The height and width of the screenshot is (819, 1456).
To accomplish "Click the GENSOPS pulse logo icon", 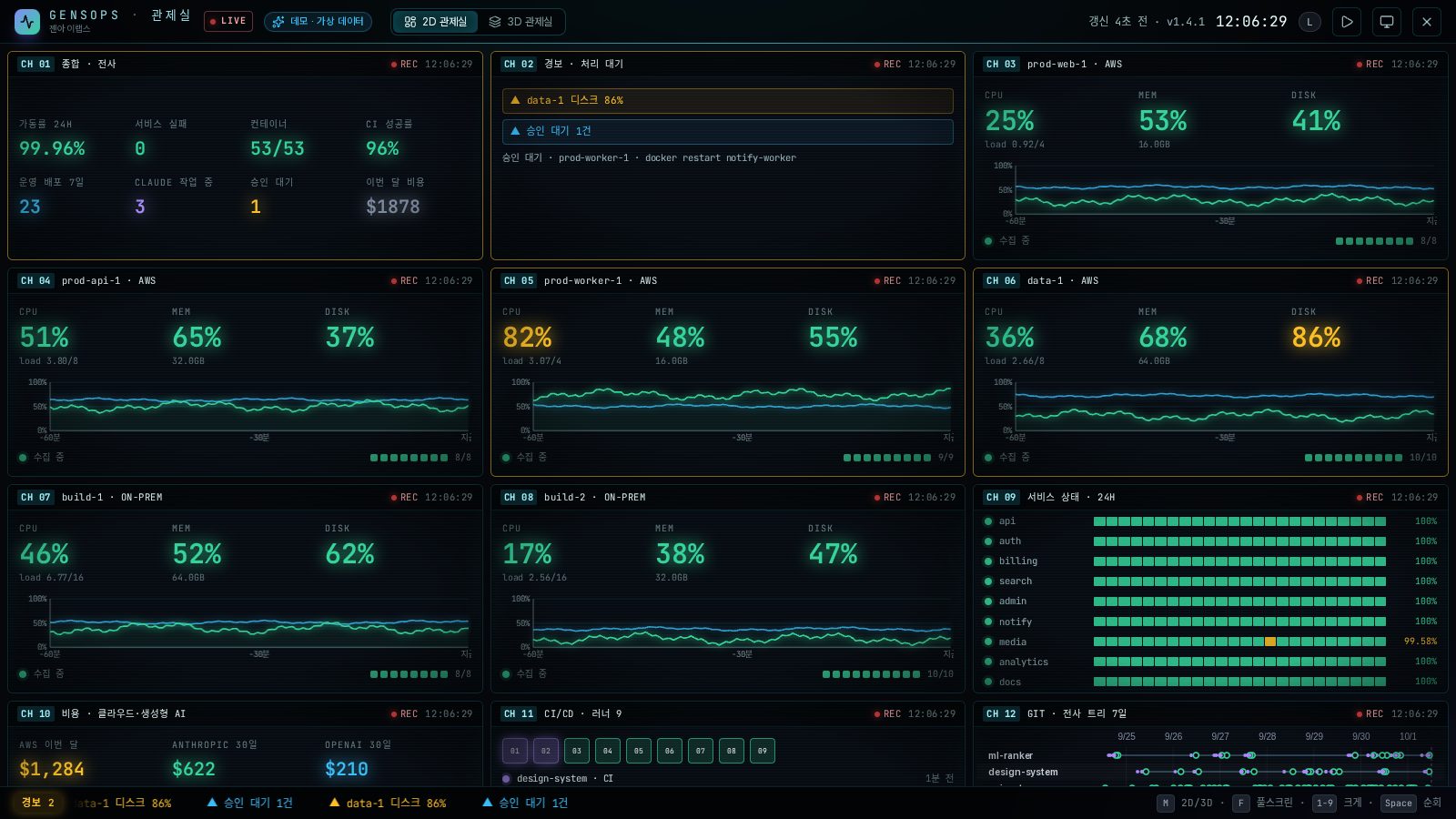I will [27, 22].
